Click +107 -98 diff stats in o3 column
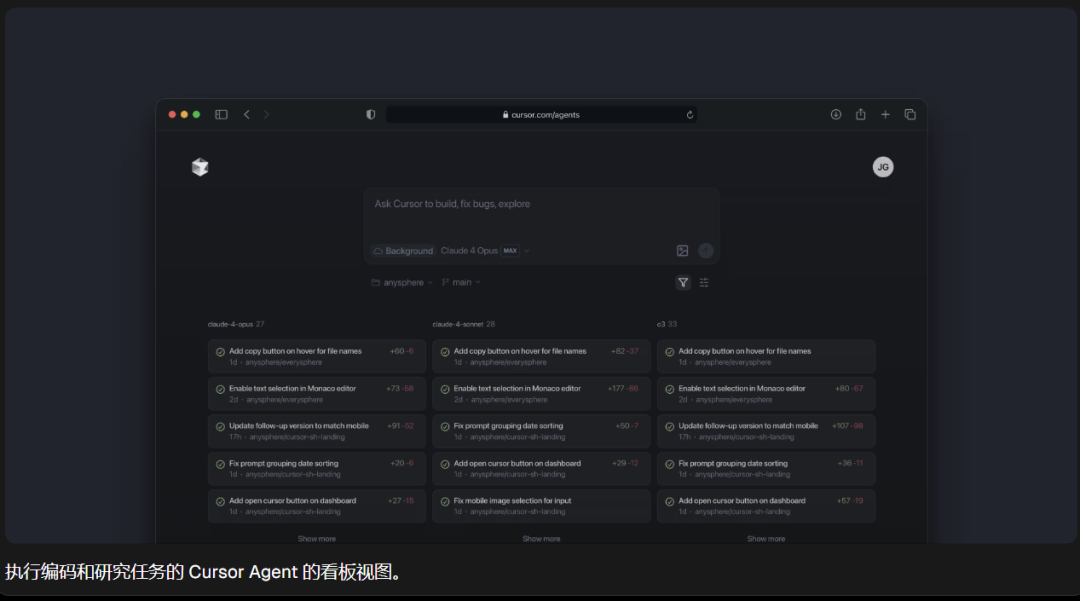Image resolution: width=1080 pixels, height=601 pixels. [x=847, y=426]
